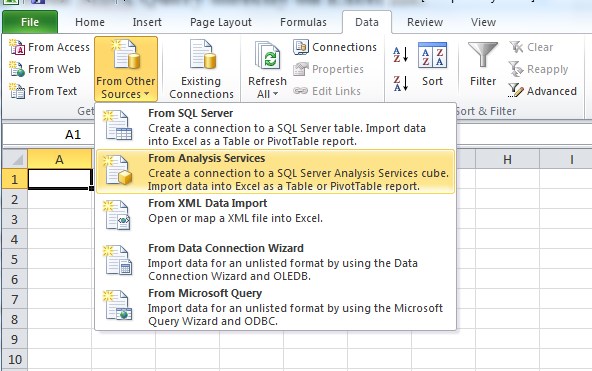592x371 pixels.
Task: Switch to the Home tab
Action: click(90, 22)
